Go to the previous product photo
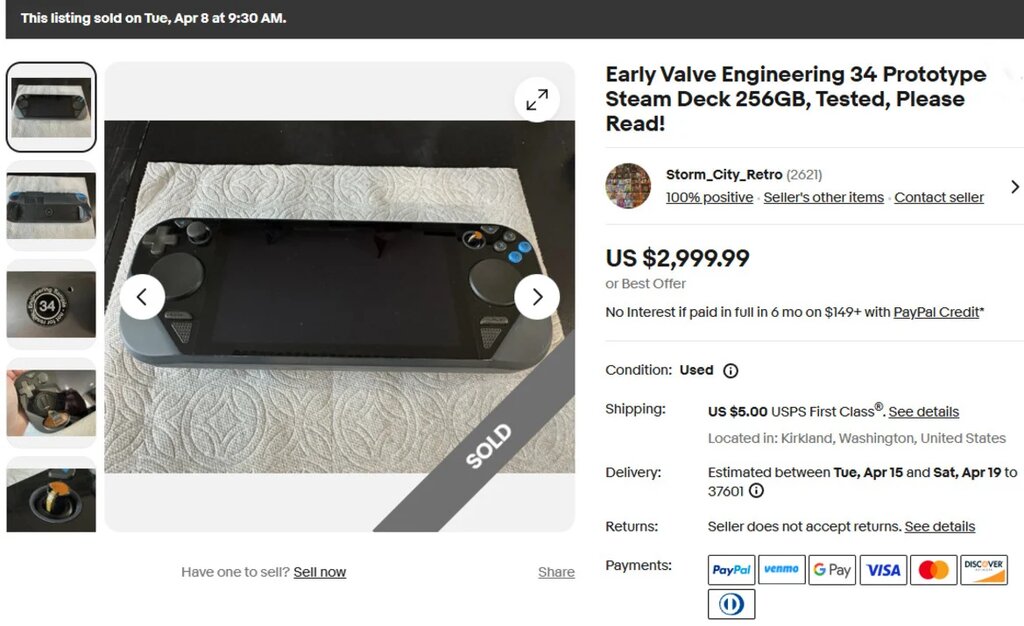Screen dimensions: 1024x626 point(142,297)
